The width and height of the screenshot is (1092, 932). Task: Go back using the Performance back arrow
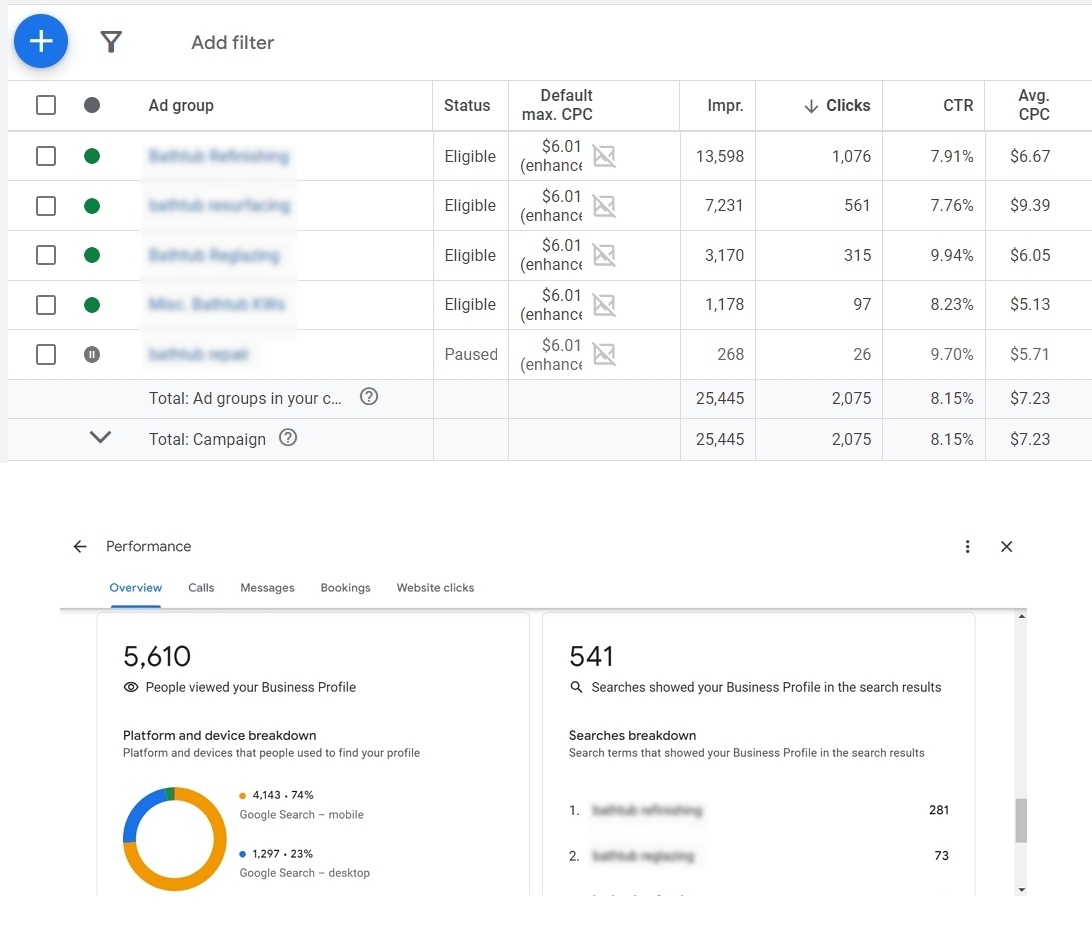coord(80,546)
